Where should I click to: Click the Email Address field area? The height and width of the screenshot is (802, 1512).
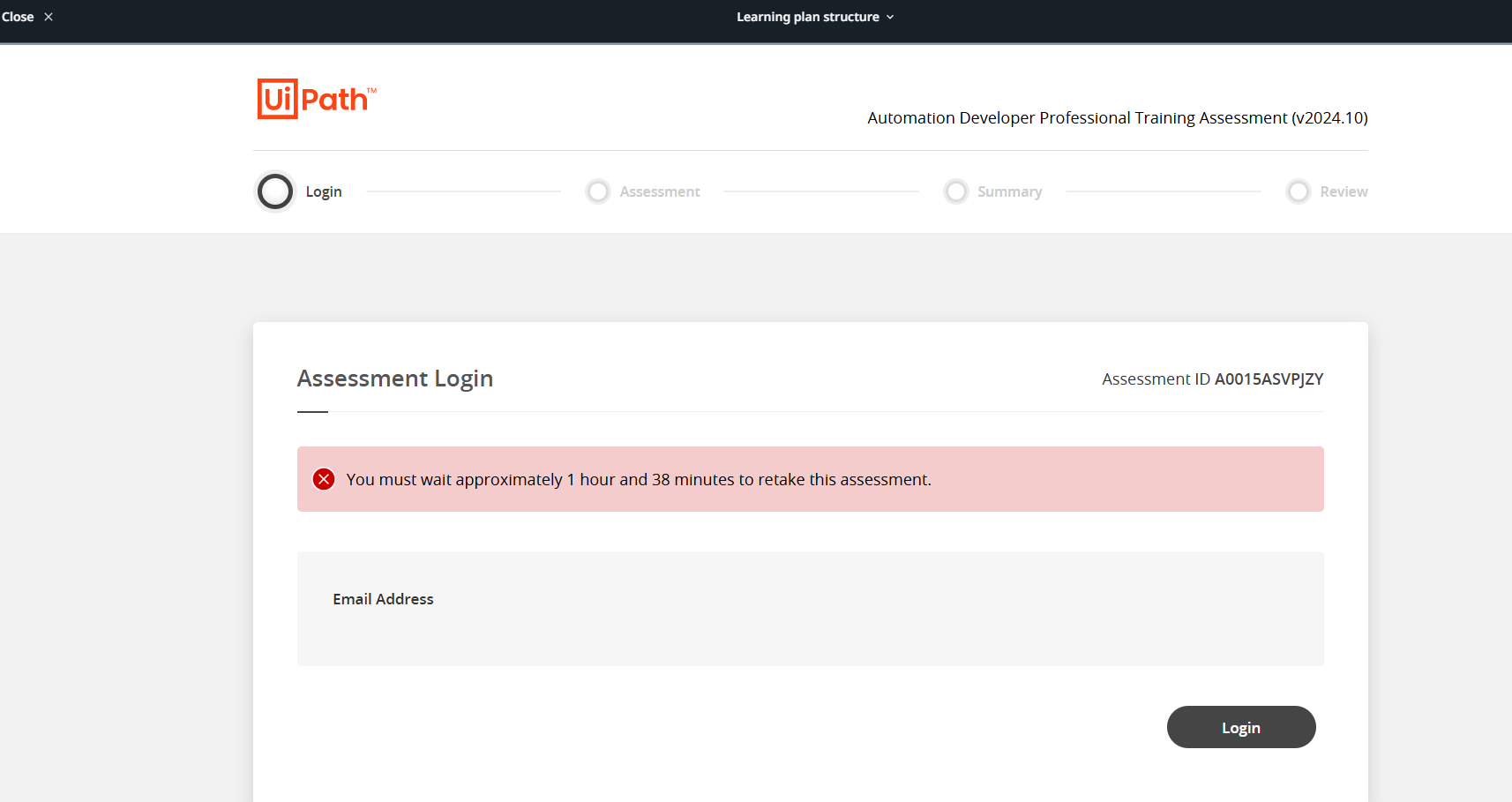tap(810, 609)
